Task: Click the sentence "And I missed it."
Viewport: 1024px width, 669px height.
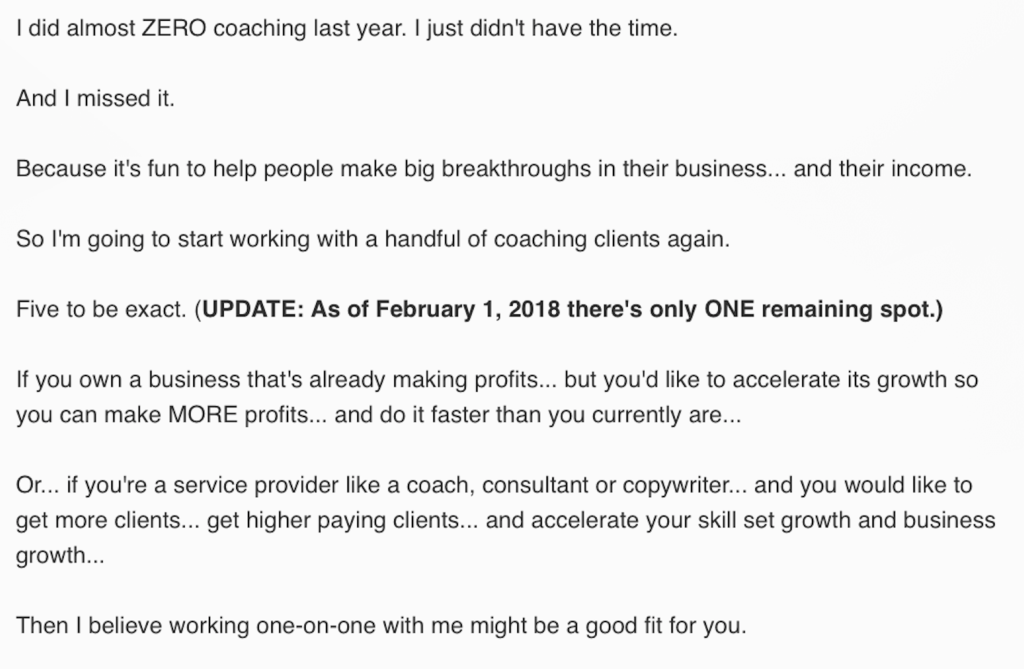Action: [x=95, y=99]
